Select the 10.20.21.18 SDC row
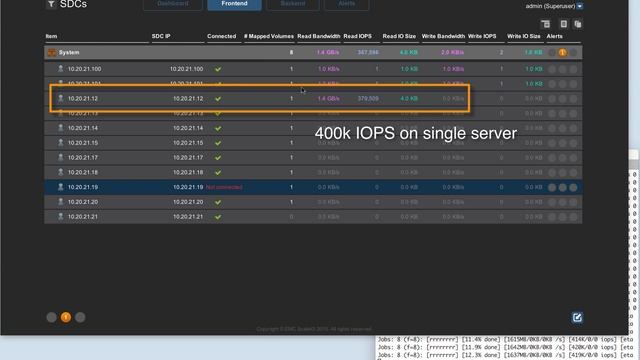Viewport: 640px width, 360px height. 313,172
